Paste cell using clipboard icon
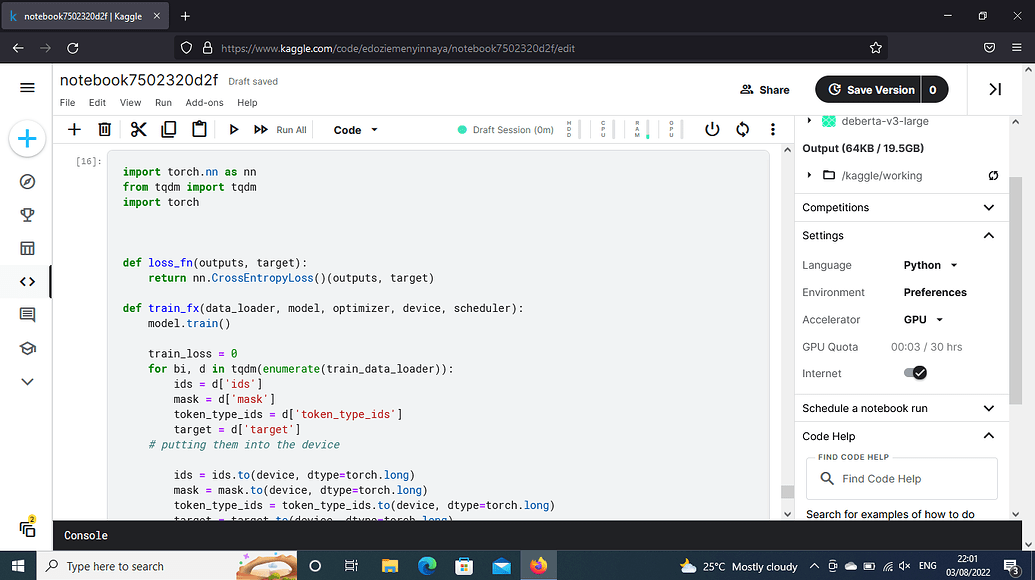Screen dimensions: 1035x580 [199, 129]
